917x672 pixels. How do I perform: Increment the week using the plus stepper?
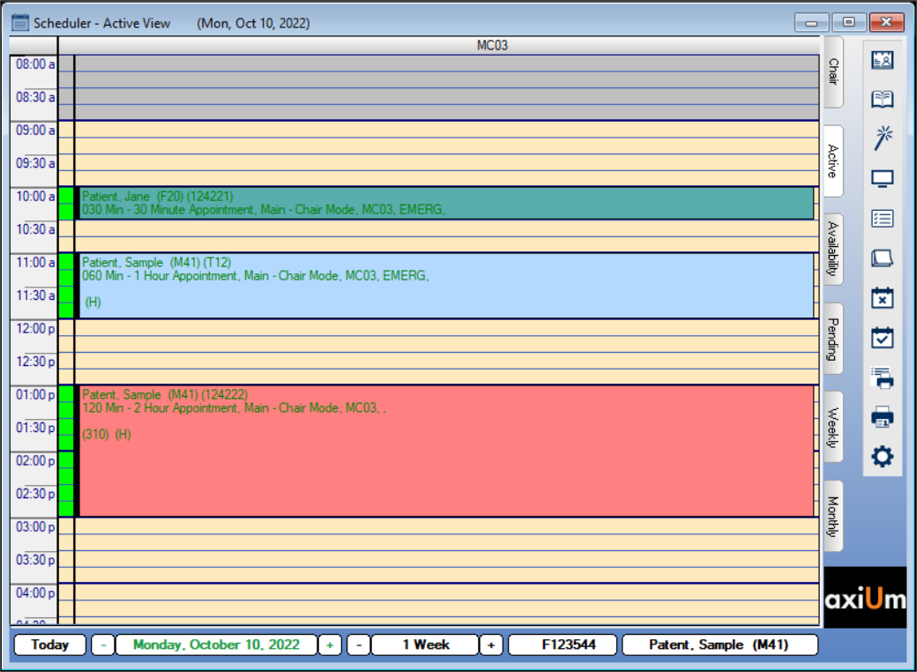coord(490,645)
